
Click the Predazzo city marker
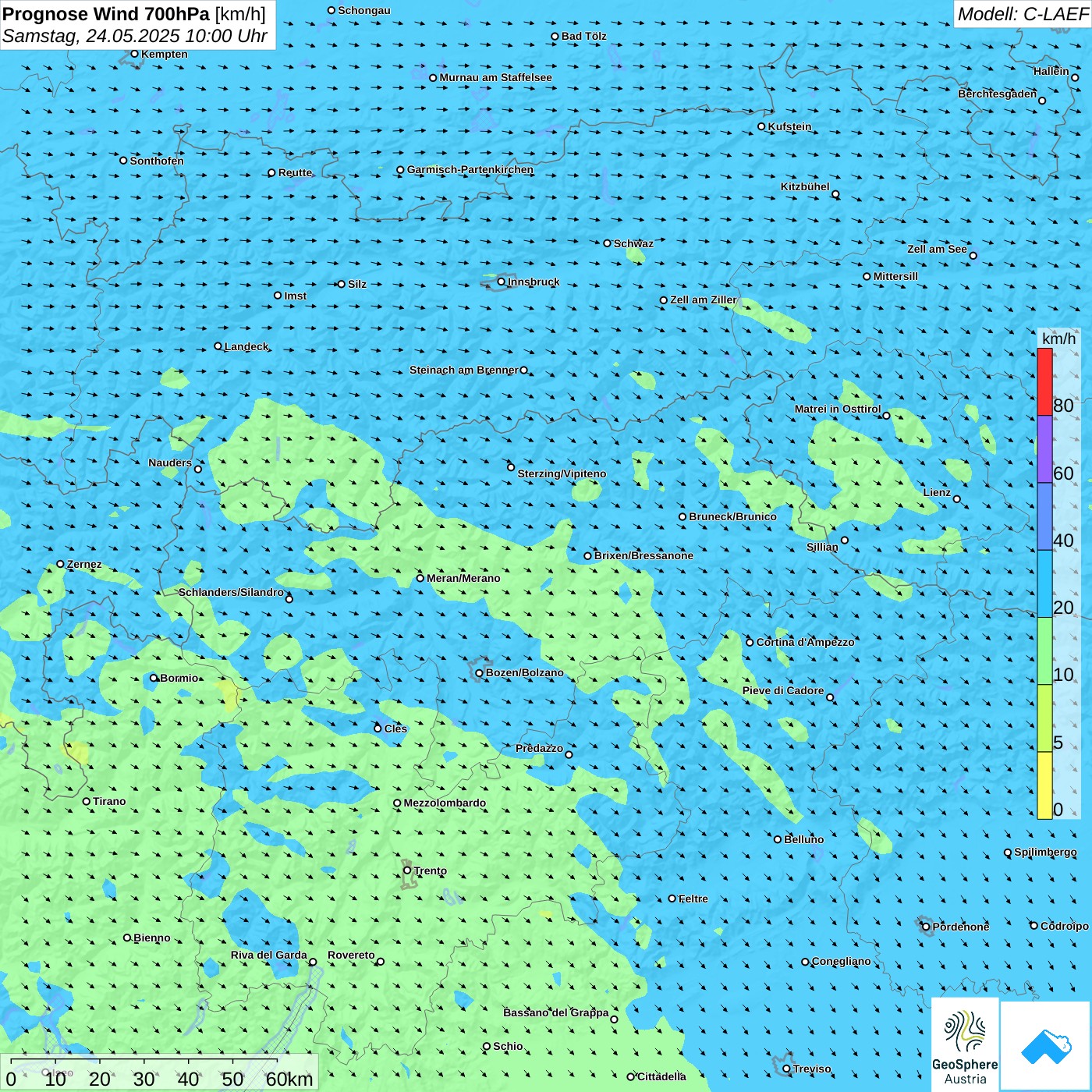click(569, 754)
